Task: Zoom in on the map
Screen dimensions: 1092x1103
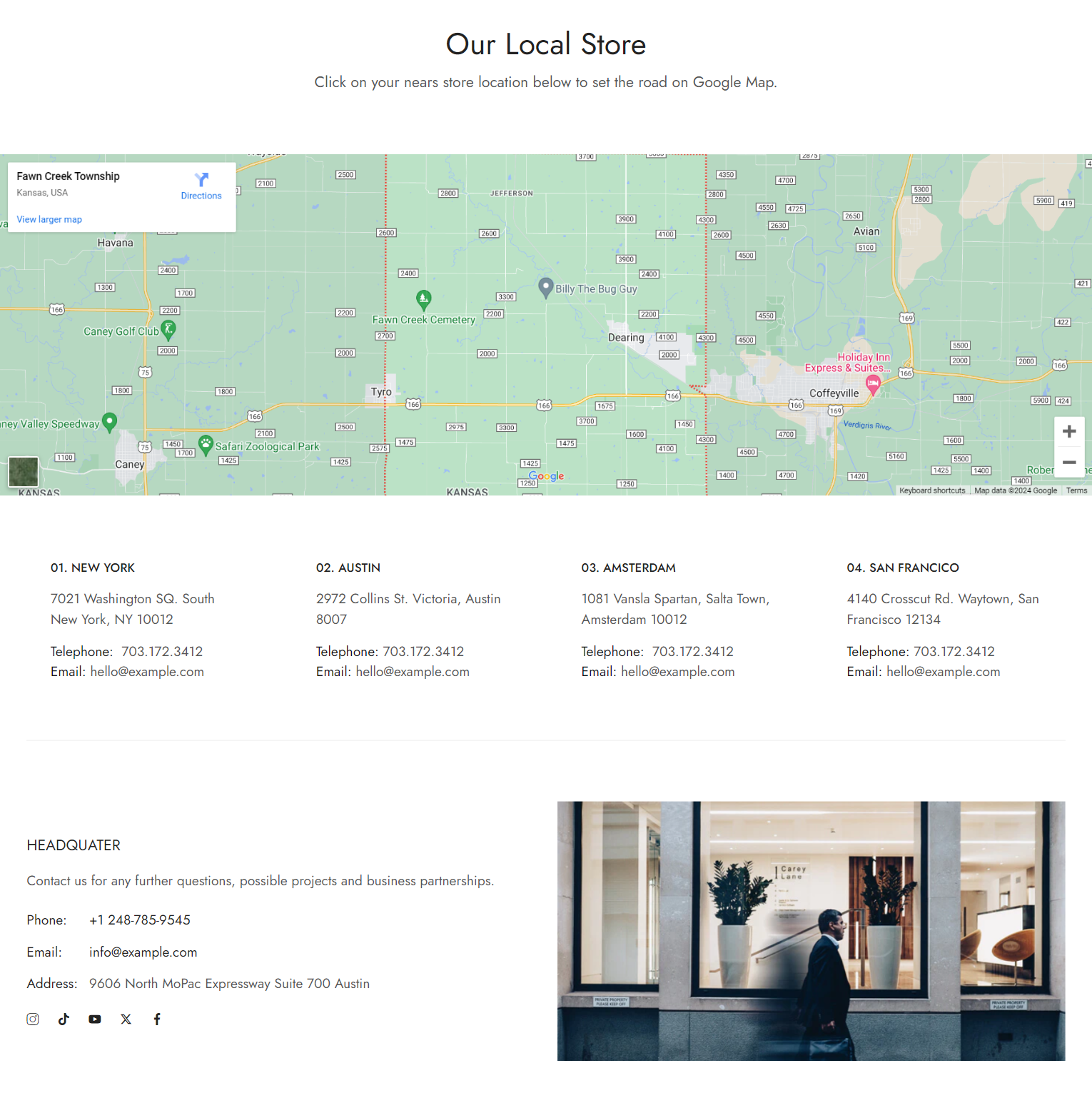Action: tap(1068, 431)
